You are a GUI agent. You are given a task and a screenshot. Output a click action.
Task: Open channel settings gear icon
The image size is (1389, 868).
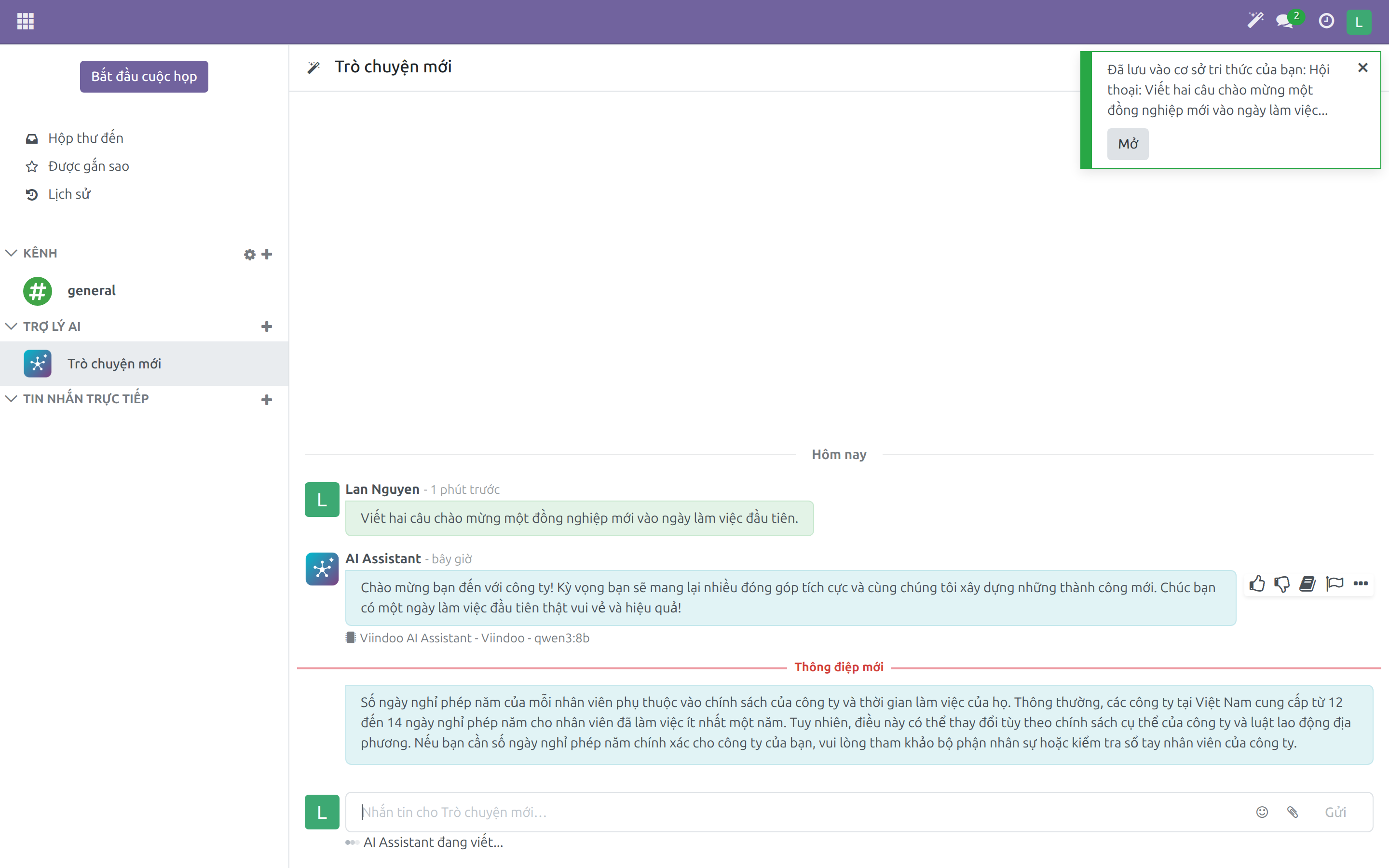tap(249, 254)
